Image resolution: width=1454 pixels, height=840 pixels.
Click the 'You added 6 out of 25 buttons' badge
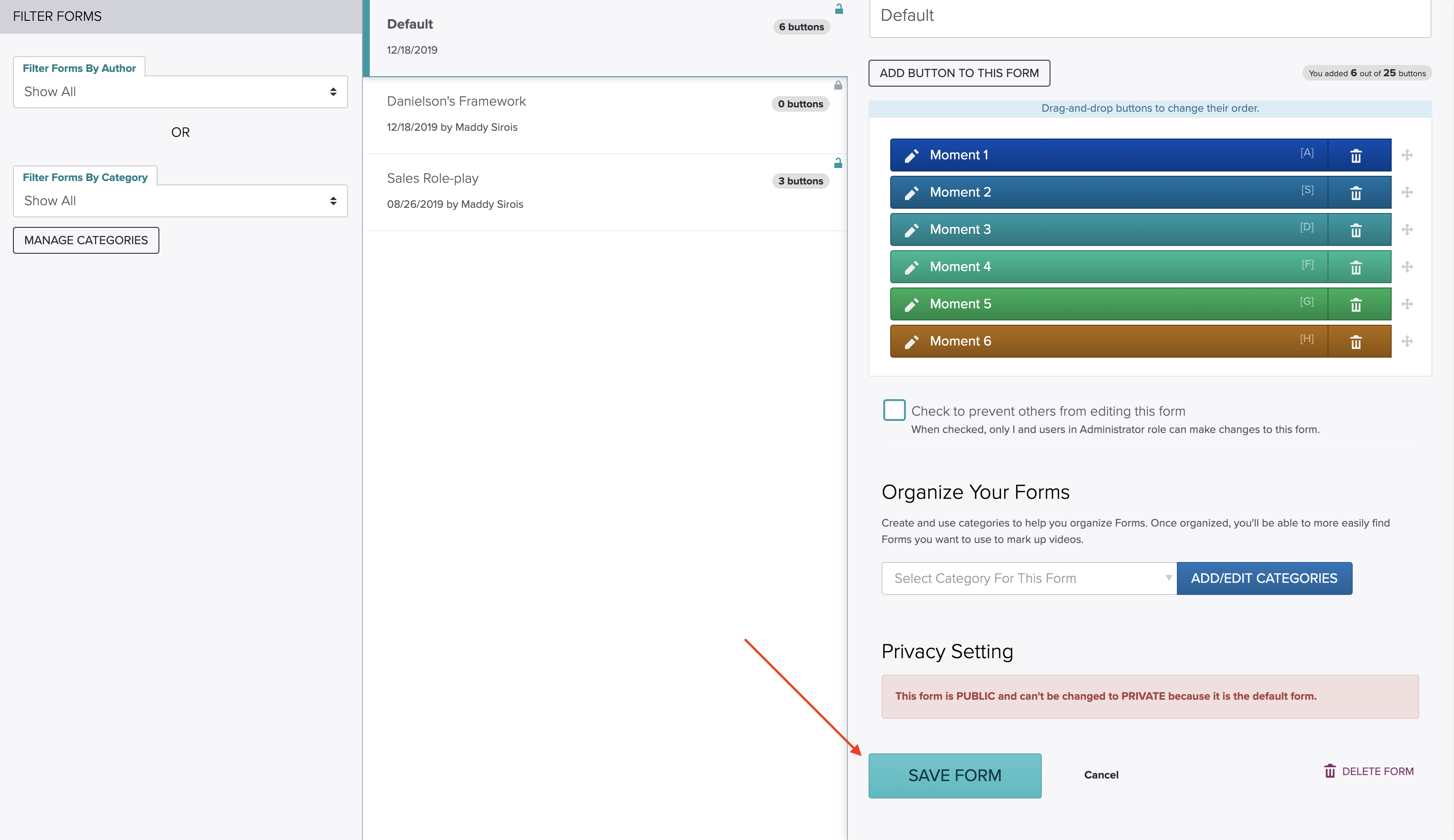click(1367, 73)
